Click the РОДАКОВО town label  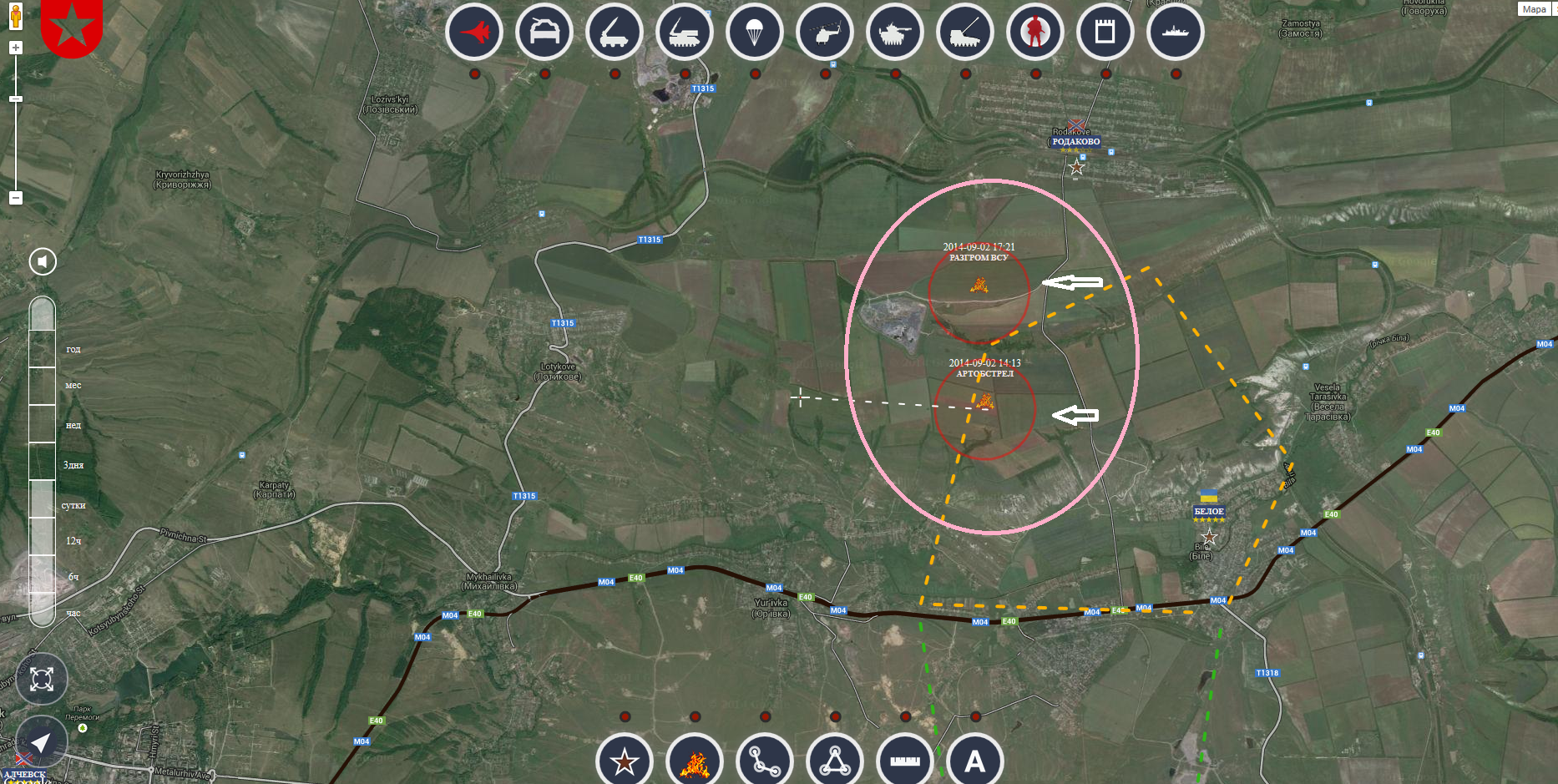click(x=1075, y=142)
